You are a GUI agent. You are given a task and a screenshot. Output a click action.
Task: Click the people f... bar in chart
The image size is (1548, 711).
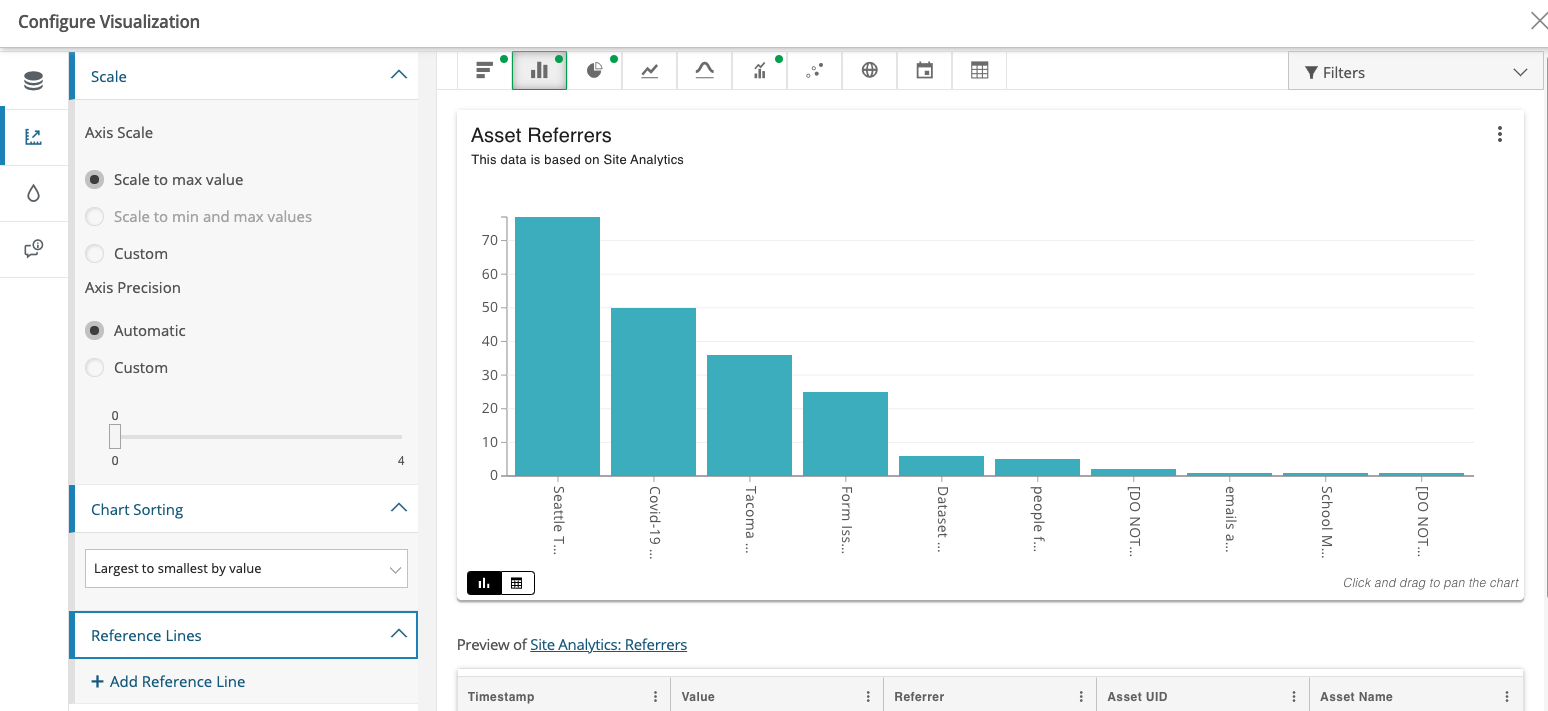coord(1037,467)
